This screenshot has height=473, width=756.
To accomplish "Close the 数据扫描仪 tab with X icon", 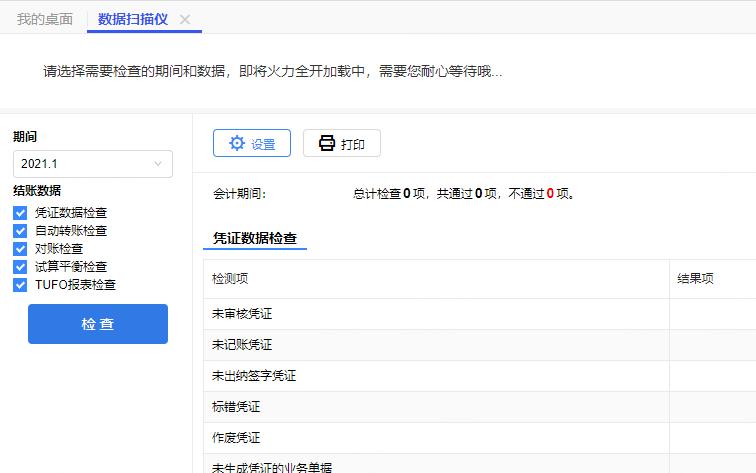I will (x=185, y=19).
